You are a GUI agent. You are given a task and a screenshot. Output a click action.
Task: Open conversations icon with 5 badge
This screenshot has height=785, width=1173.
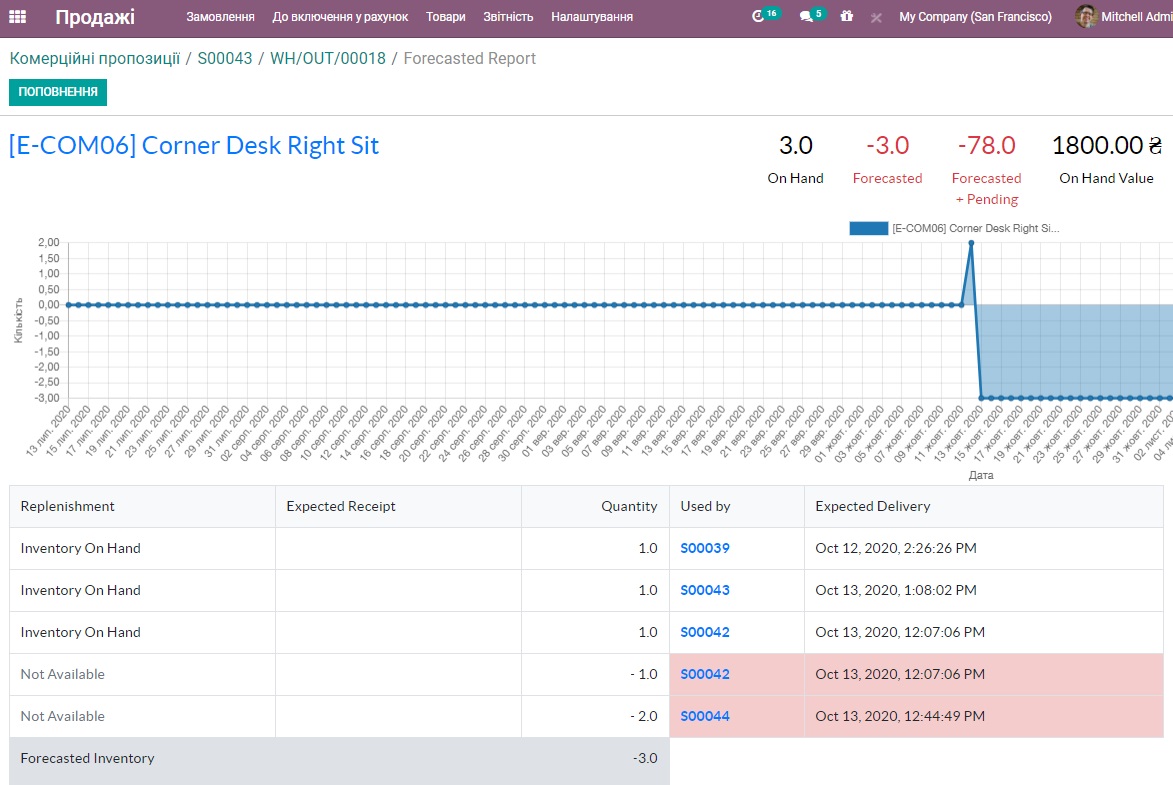click(x=806, y=17)
